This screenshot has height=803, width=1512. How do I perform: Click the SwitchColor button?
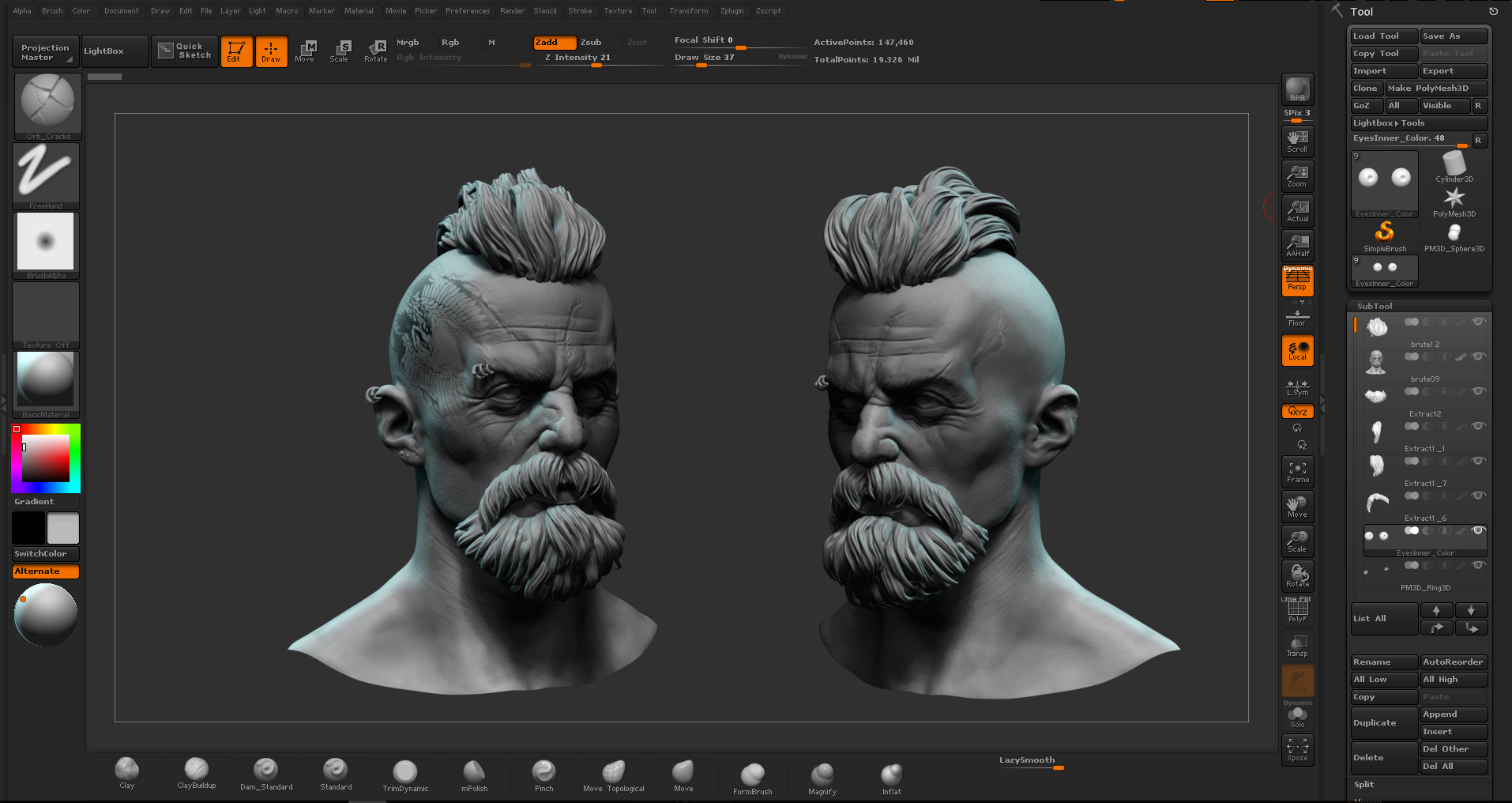[46, 554]
